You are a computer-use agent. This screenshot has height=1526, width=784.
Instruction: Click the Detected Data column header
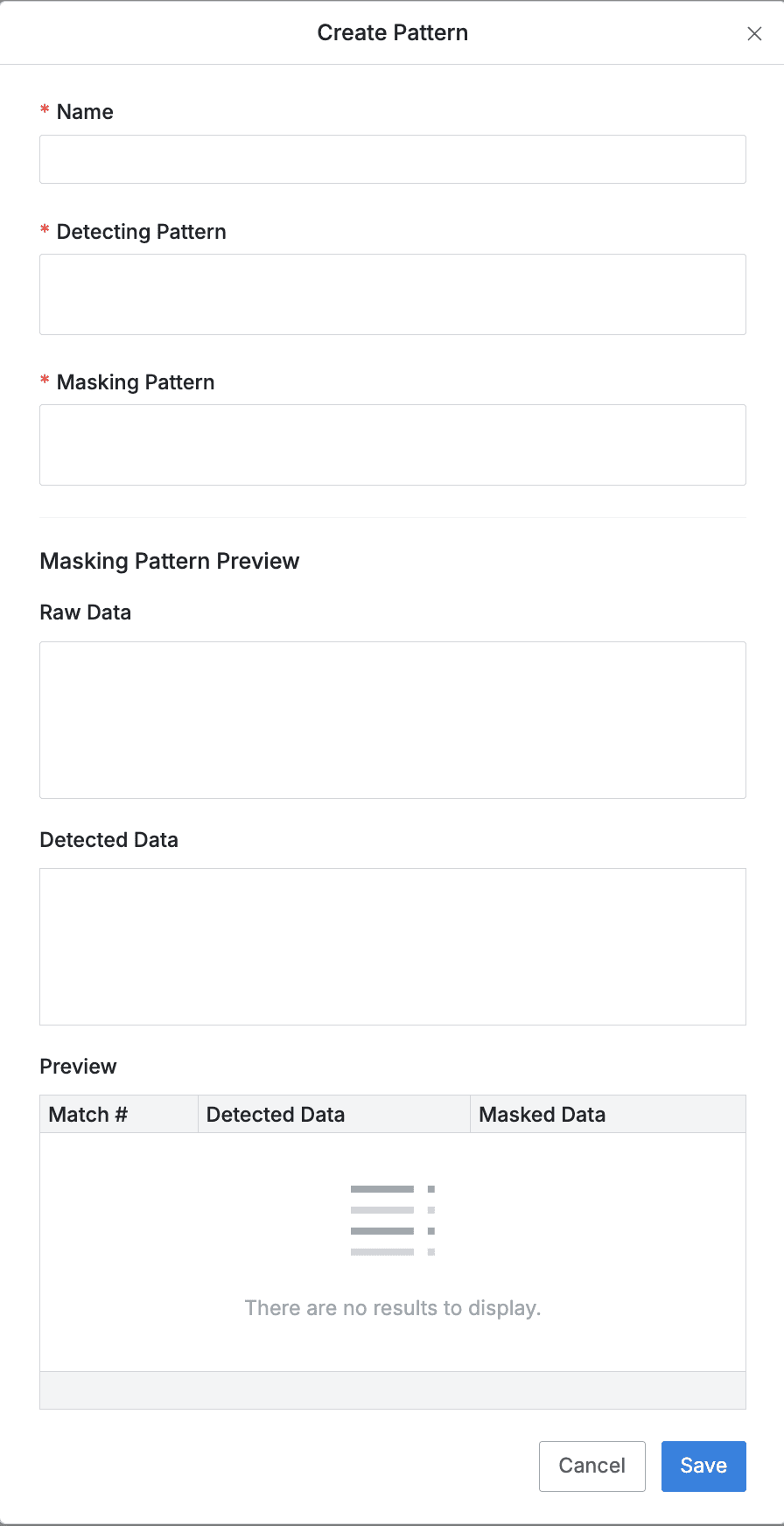[x=276, y=1114]
